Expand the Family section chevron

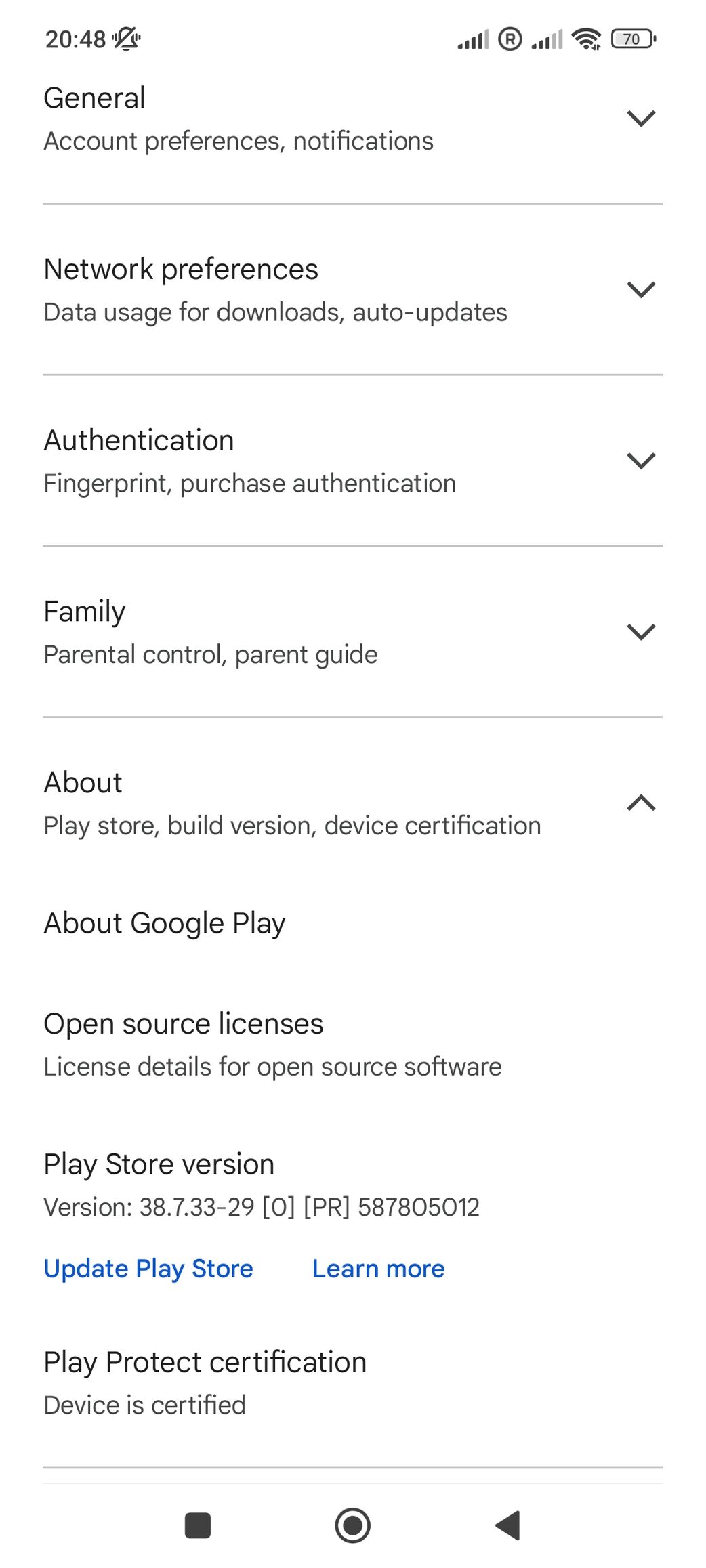[641, 633]
